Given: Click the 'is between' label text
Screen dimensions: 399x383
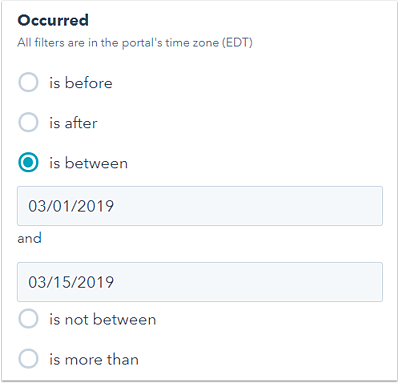Looking at the screenshot, I should [88, 163].
